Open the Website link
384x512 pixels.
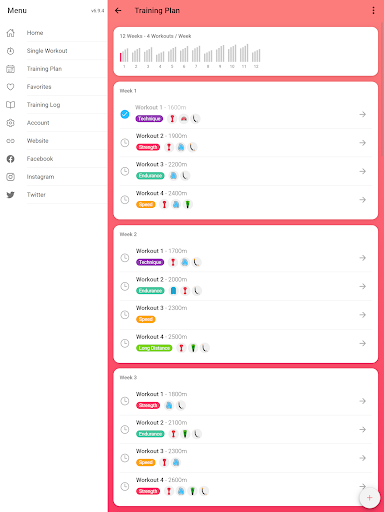click(x=54, y=141)
